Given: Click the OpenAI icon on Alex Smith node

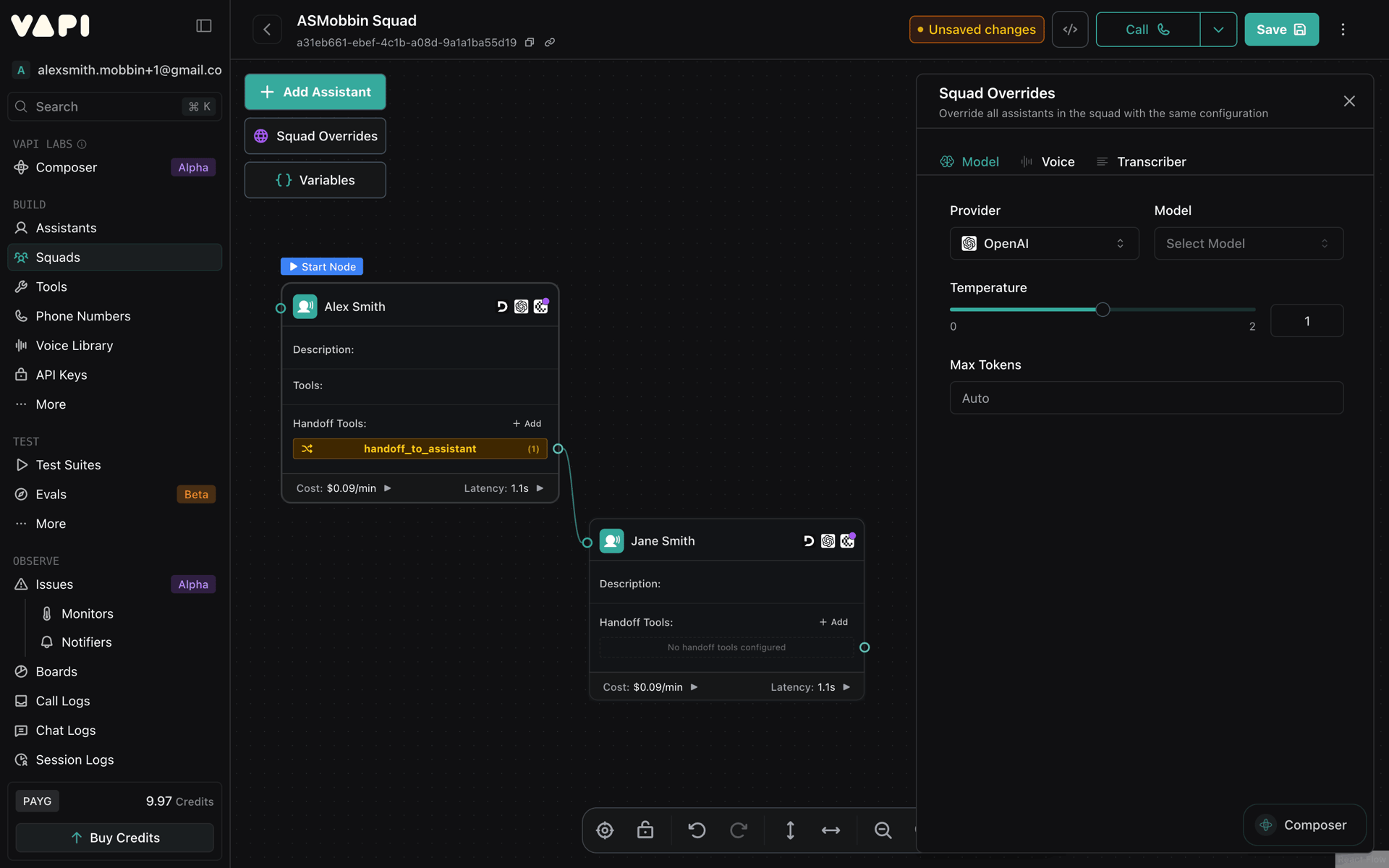Looking at the screenshot, I should tap(521, 307).
